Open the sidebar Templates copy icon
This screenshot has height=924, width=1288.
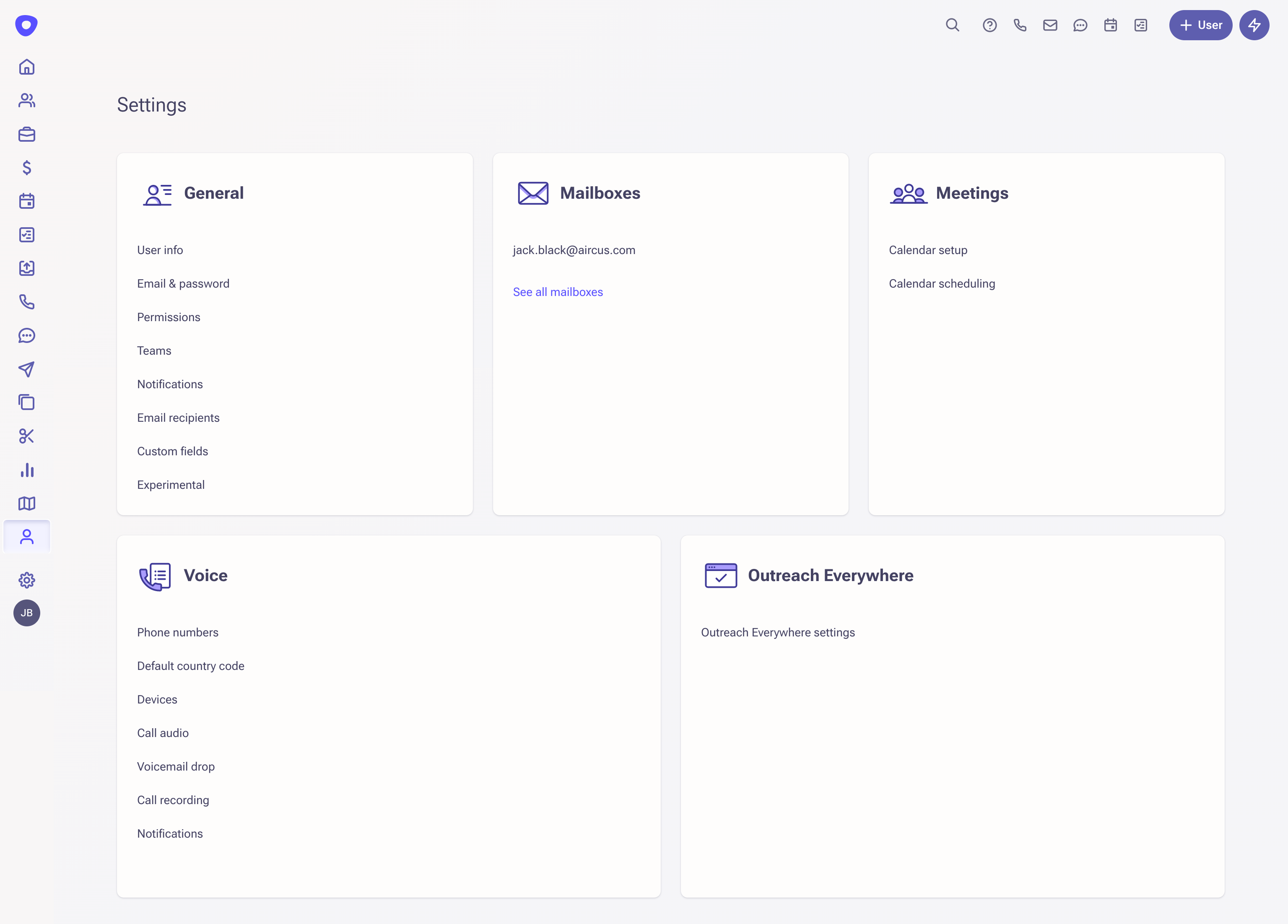(x=27, y=402)
